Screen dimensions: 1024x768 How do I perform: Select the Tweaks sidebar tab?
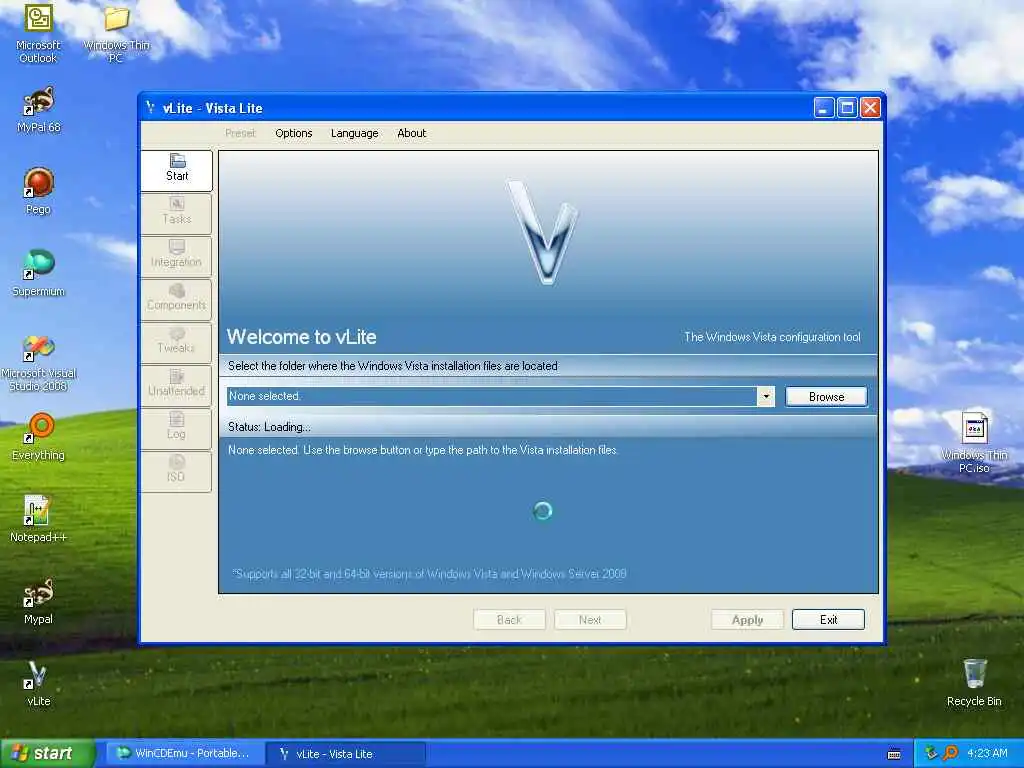[176, 342]
